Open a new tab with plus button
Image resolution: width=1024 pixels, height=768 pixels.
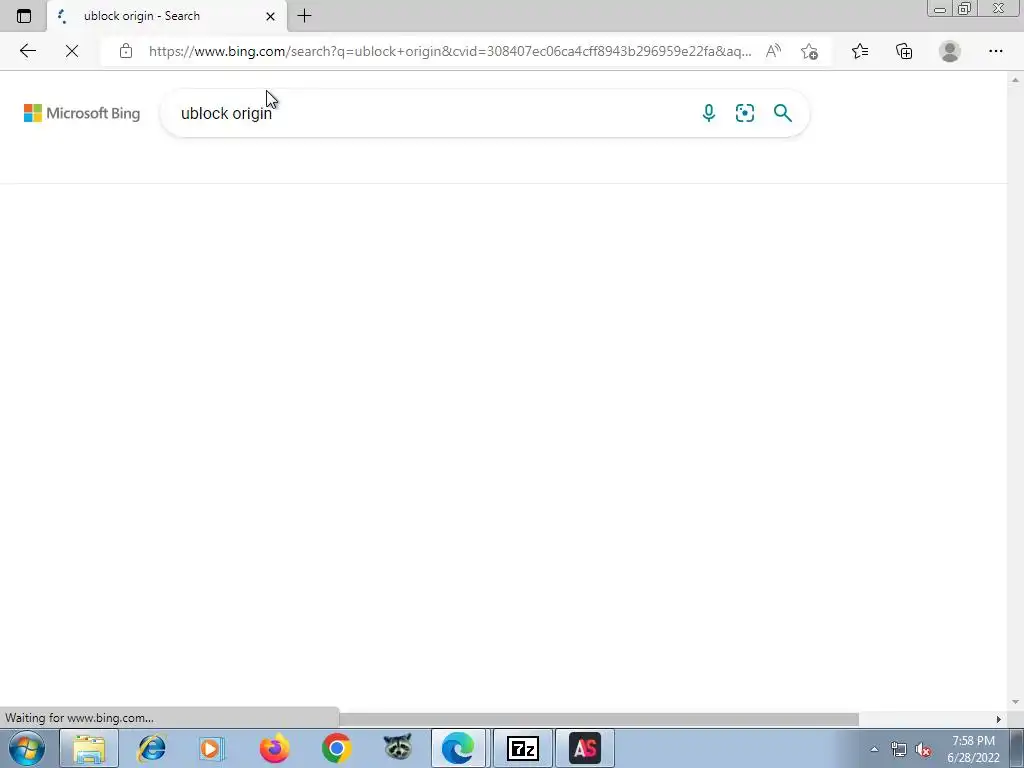pos(304,16)
